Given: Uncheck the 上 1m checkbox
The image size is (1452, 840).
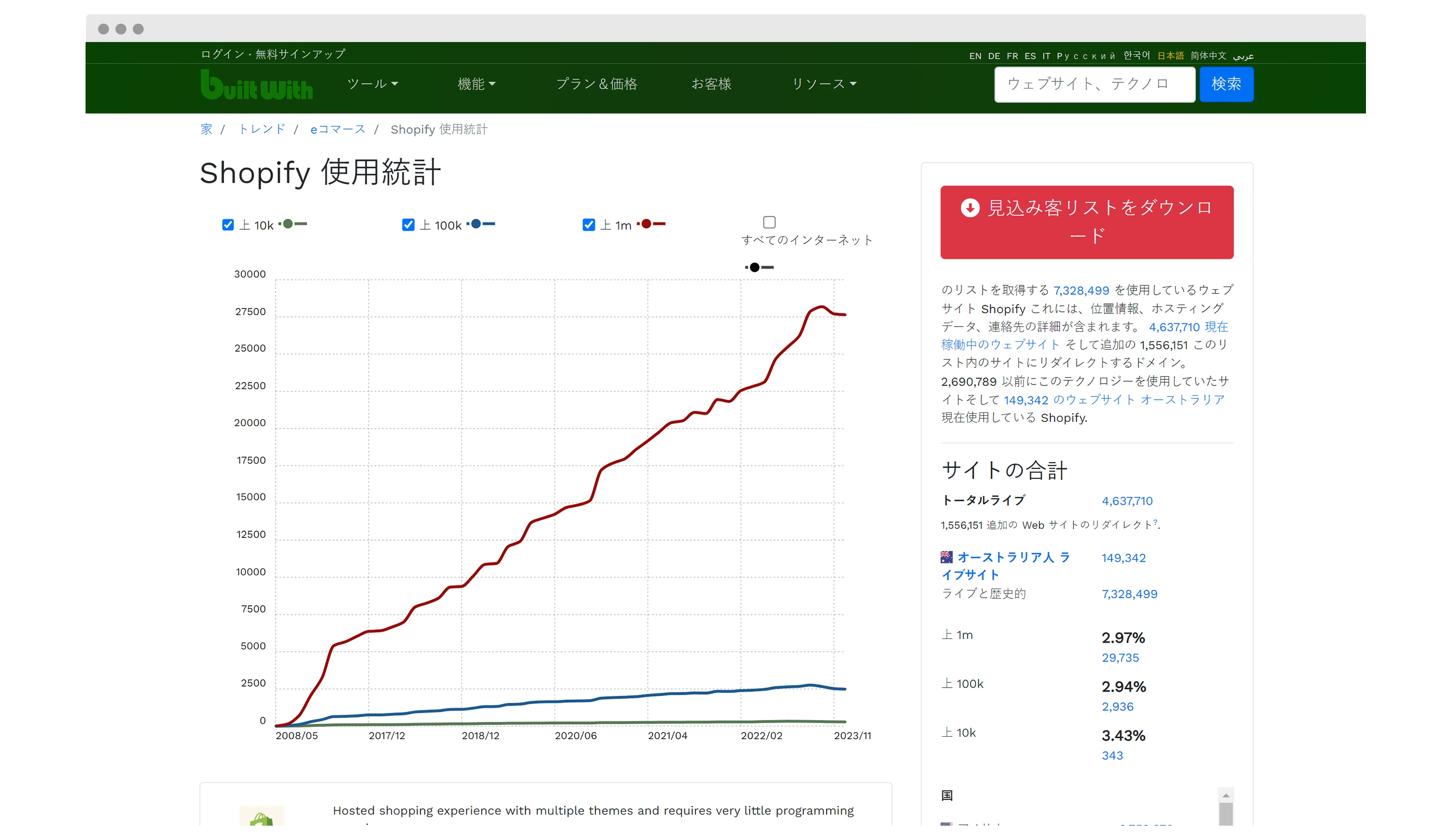Looking at the screenshot, I should tap(588, 225).
